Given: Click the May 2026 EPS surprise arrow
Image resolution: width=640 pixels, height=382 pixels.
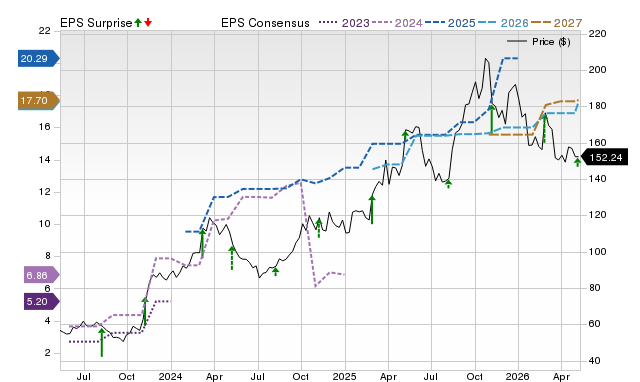Looking at the screenshot, I should click(577, 162).
